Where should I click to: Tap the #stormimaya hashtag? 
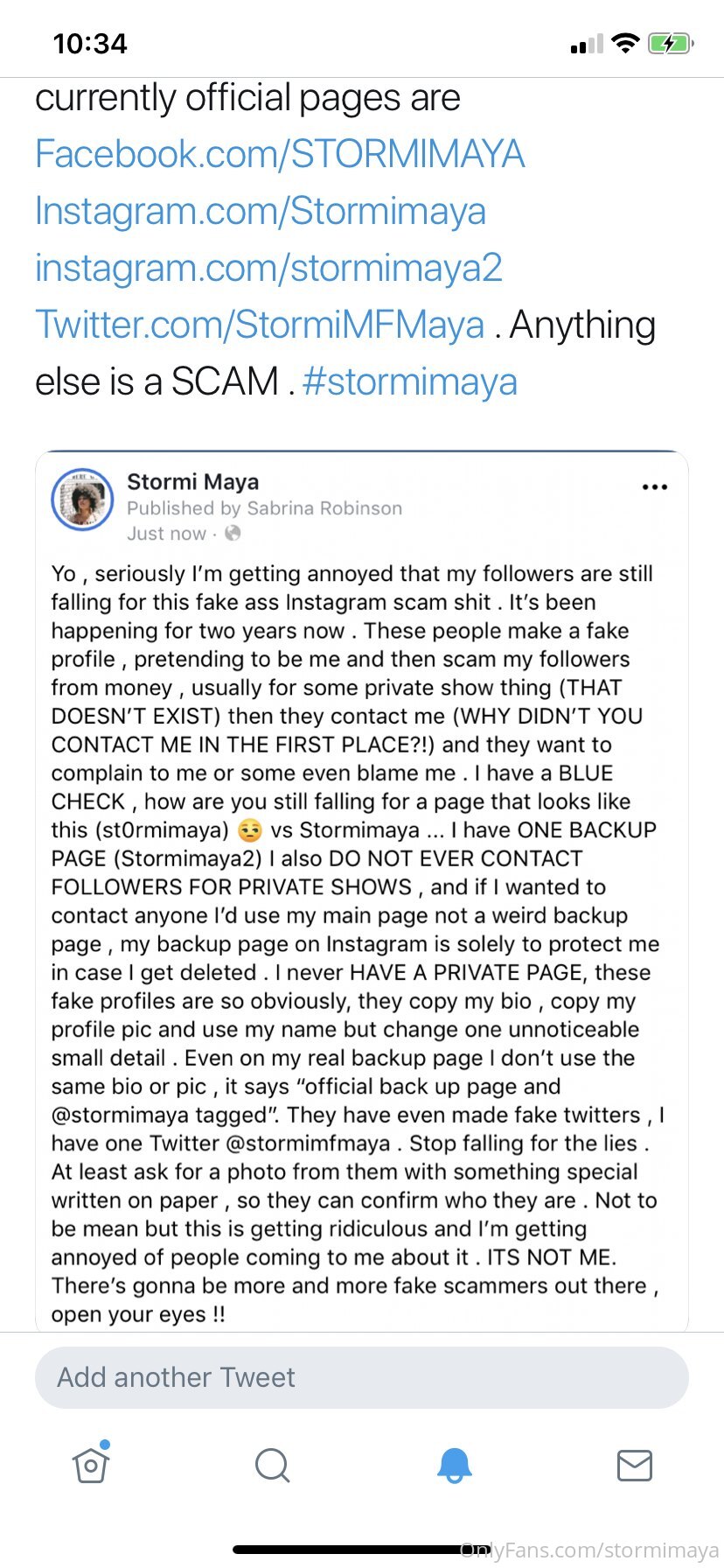coord(409,382)
